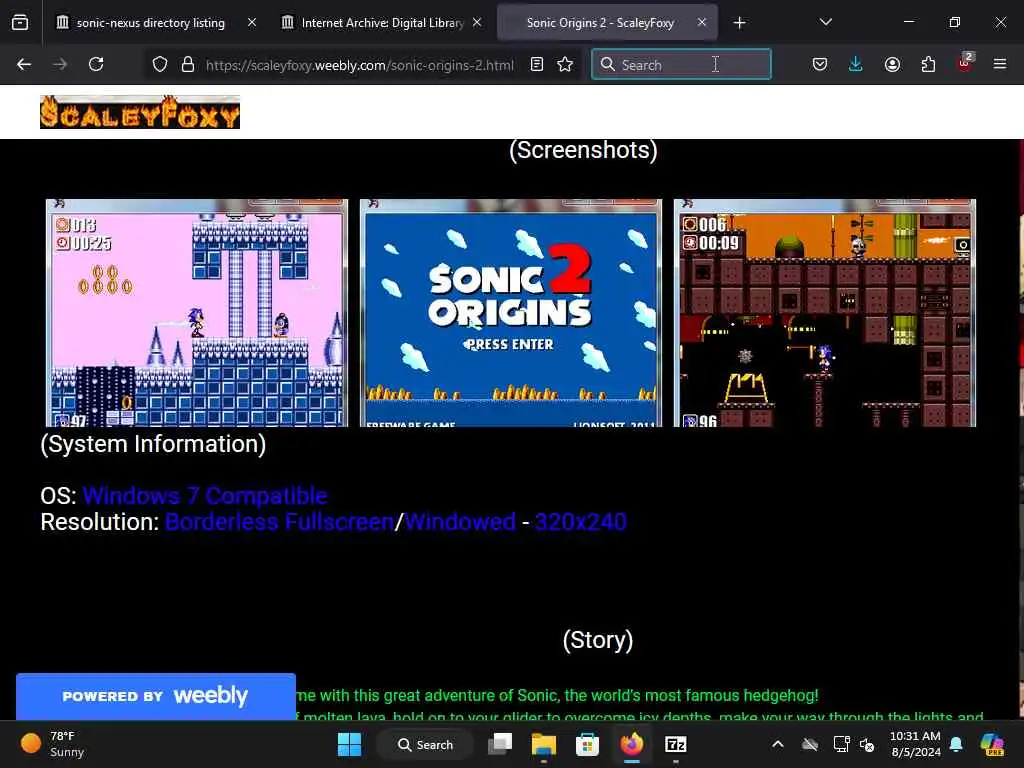Screen dimensions: 1024x768
Task: Open the uBlock extension badge icon
Action: 965,63
